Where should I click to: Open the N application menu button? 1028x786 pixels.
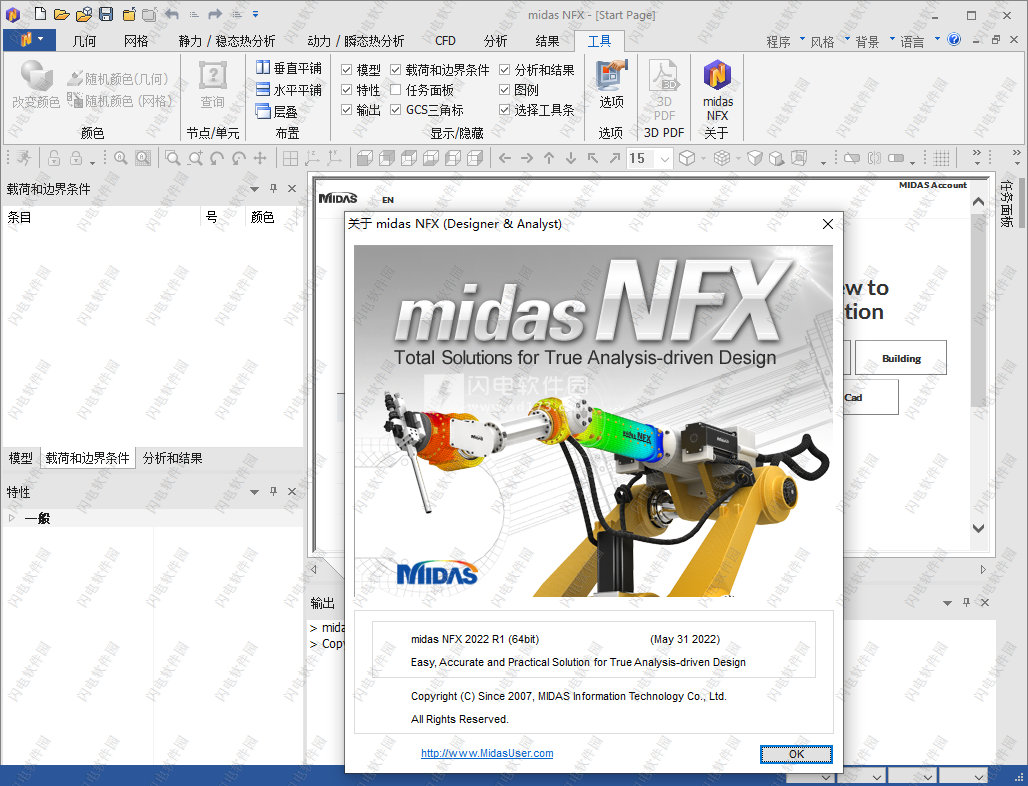[30, 39]
